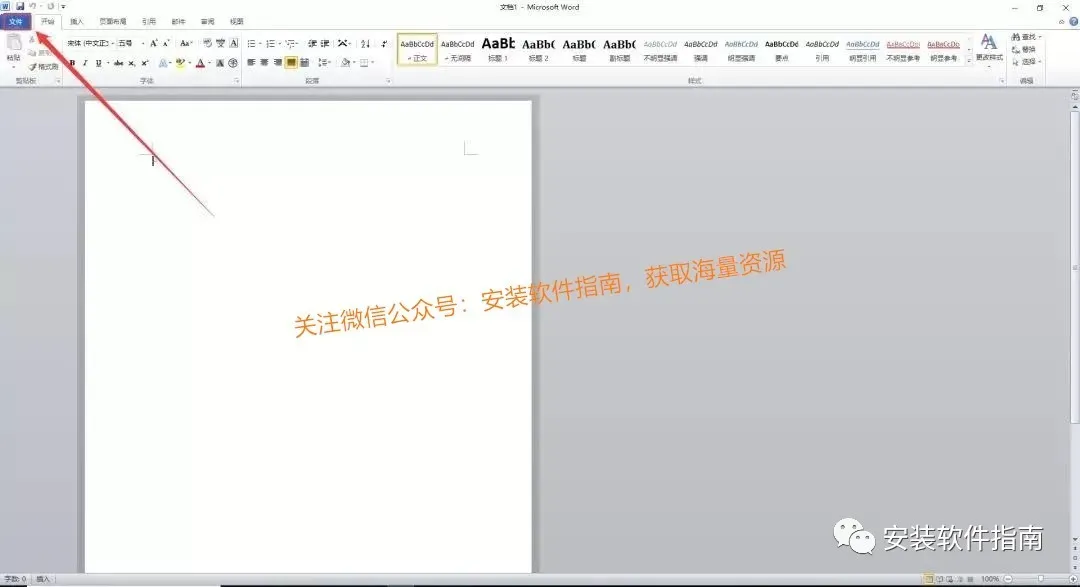Click the Sort icon

click(x=365, y=43)
